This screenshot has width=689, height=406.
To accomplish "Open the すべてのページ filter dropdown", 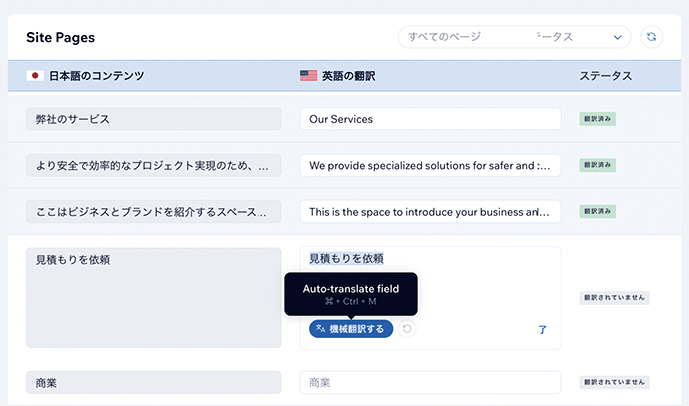I will [514, 37].
